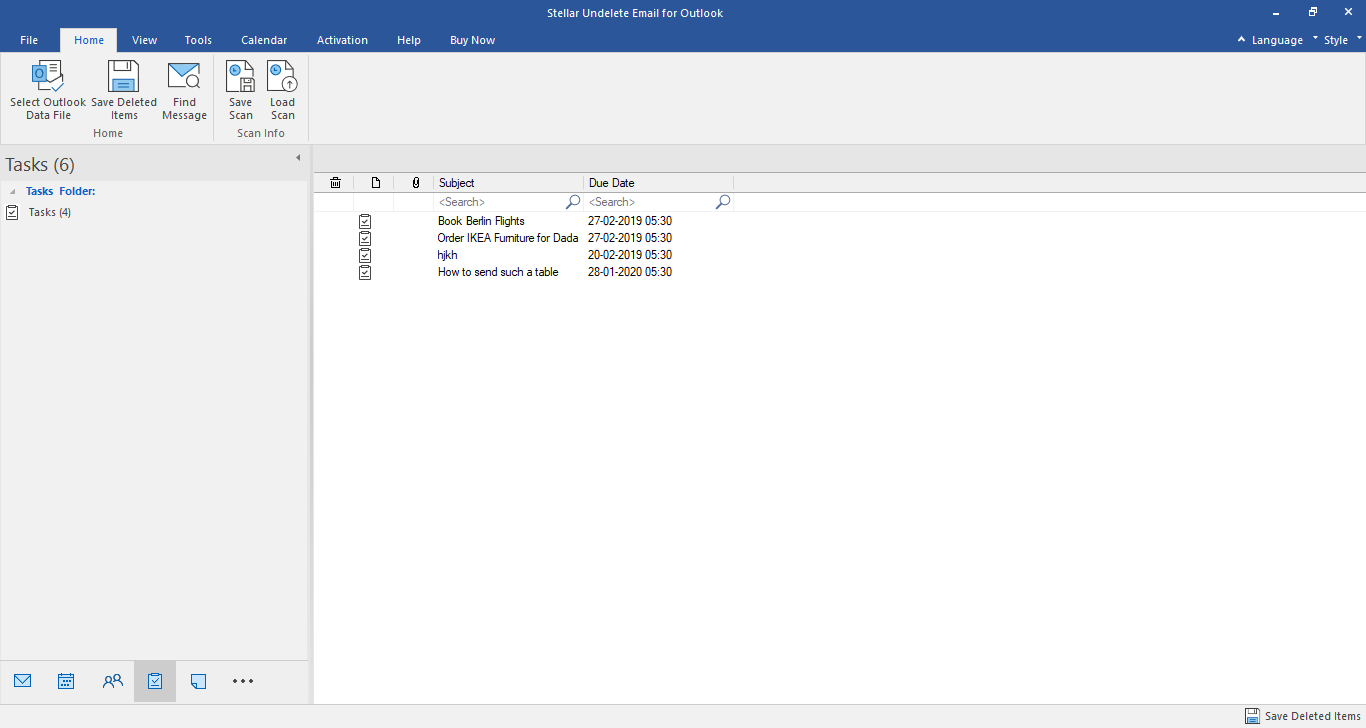Show more navigation options (three dots)
Image resolution: width=1366 pixels, height=728 pixels.
tap(243, 681)
